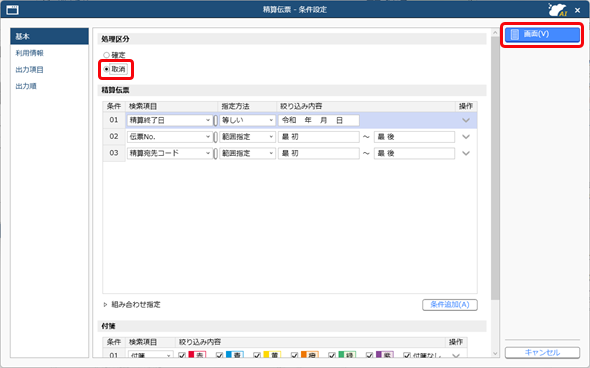Close the 精算伝票 条件設定 dialog
The width and height of the screenshot is (590, 368).
click(578, 10)
